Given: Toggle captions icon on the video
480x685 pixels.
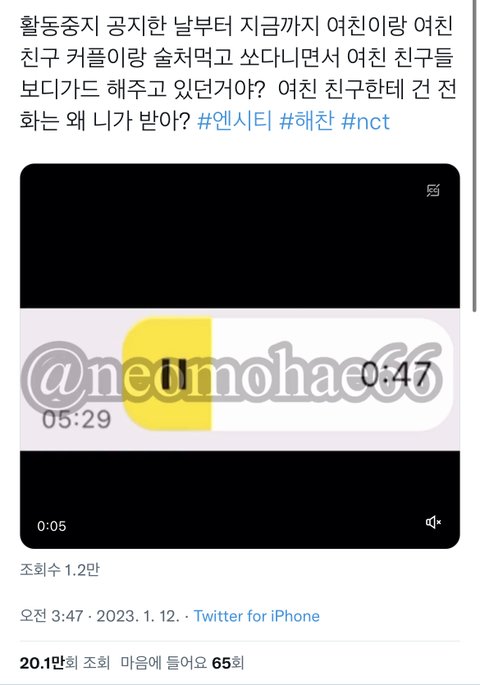Looking at the screenshot, I should (x=433, y=190).
